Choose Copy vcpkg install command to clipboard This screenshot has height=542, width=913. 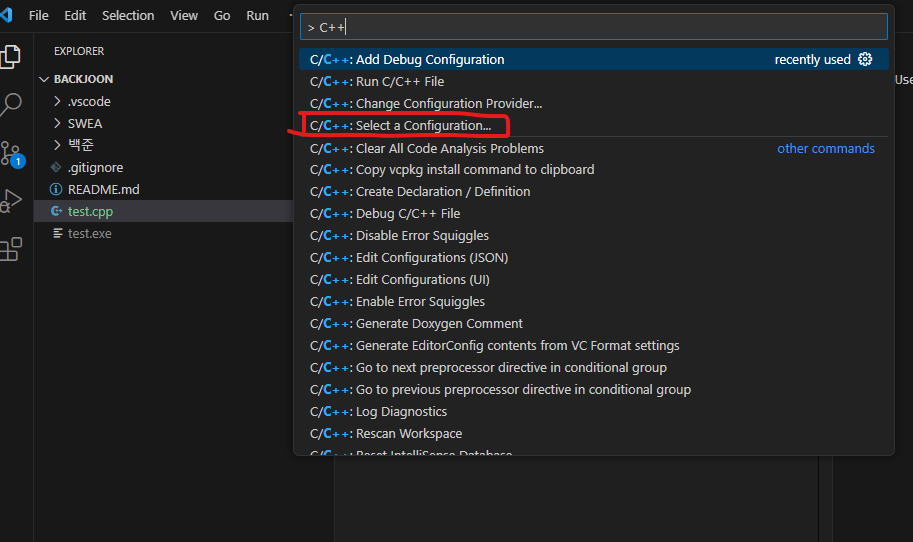594,170
